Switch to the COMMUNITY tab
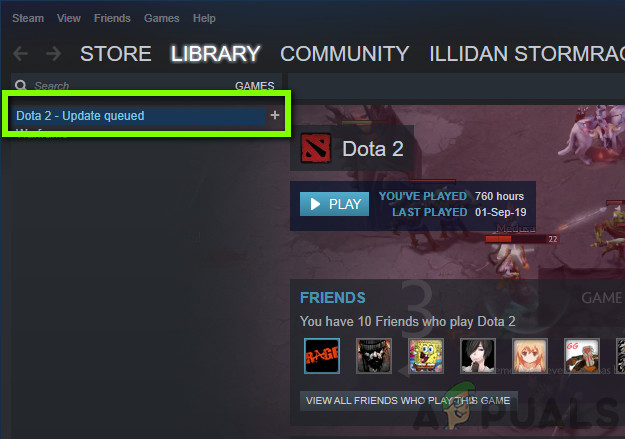Screen dimensions: 625x439 (345, 53)
